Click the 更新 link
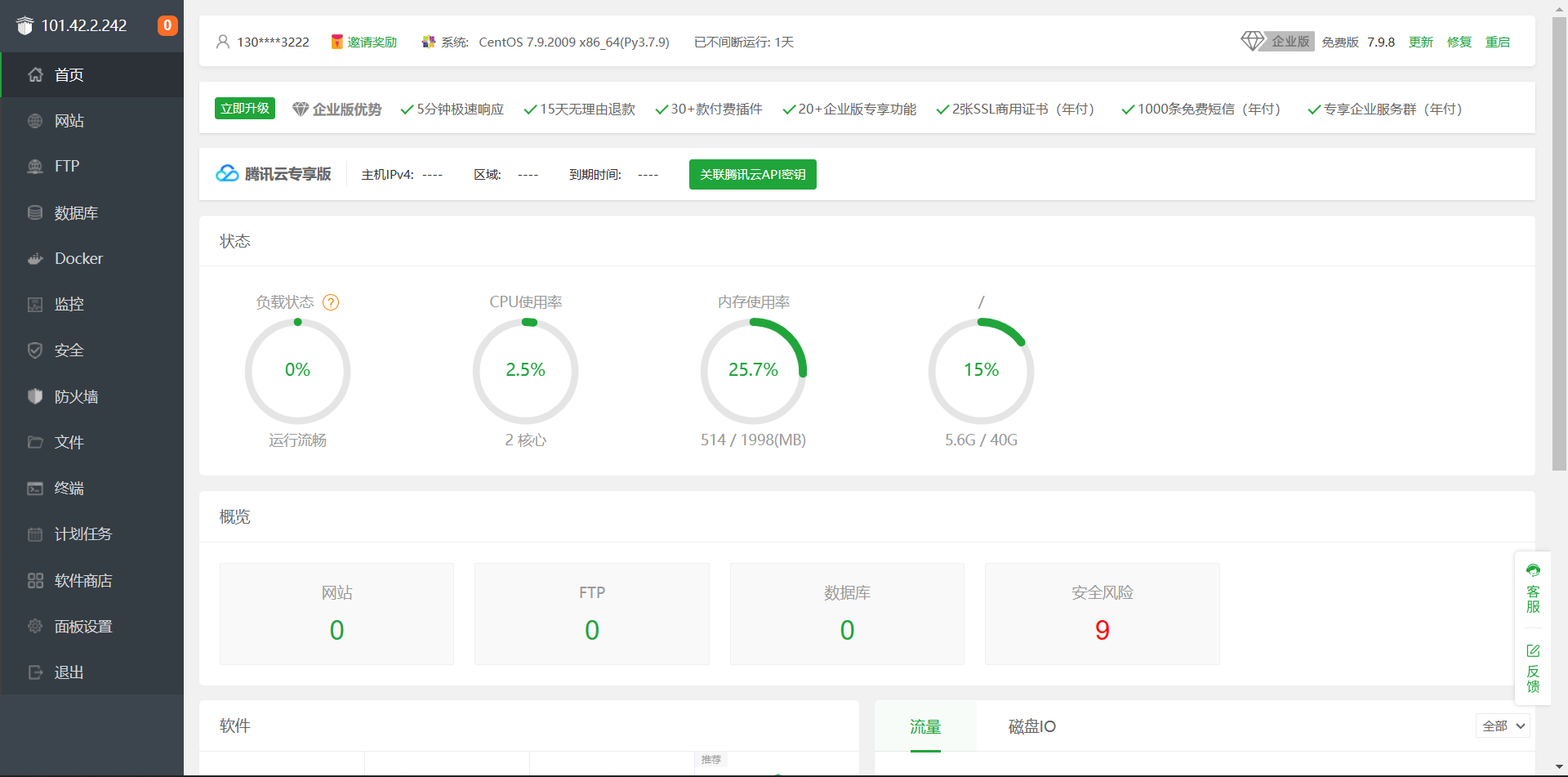The height and width of the screenshot is (777, 1568). (1421, 42)
